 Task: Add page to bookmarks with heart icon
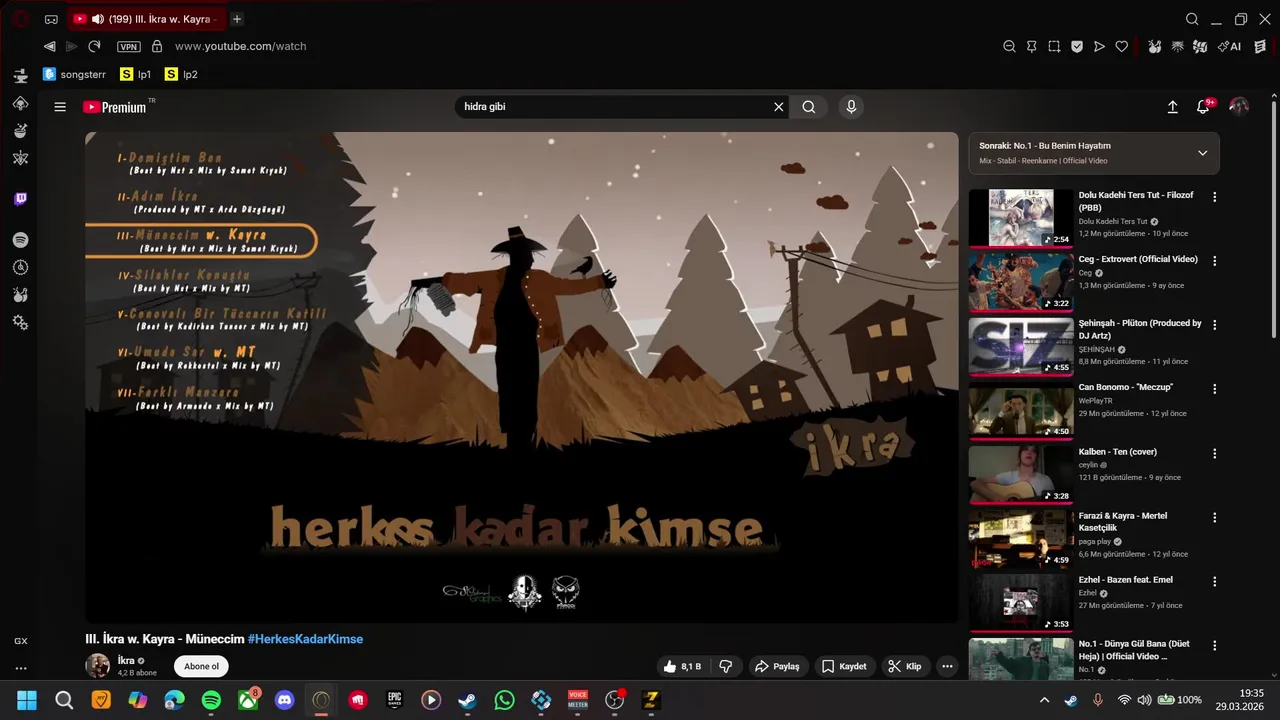click(x=1122, y=46)
